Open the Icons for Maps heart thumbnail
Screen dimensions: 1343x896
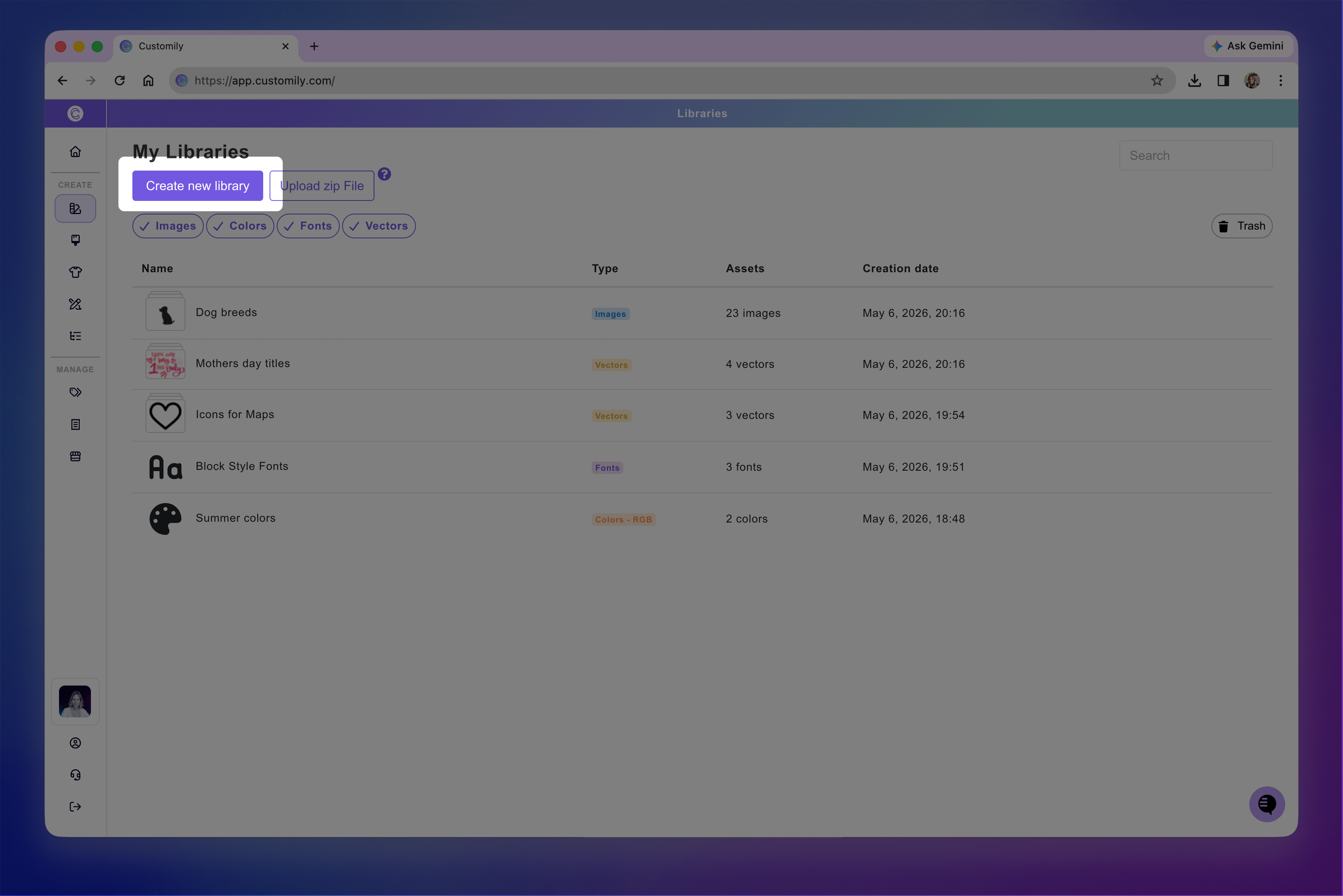[x=165, y=413]
